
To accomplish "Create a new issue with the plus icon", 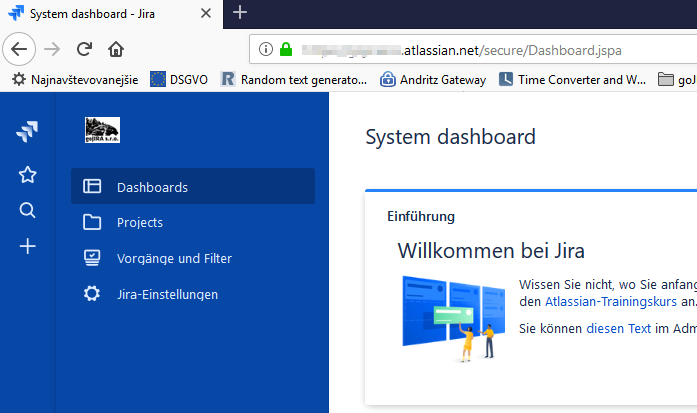I will tap(28, 246).
